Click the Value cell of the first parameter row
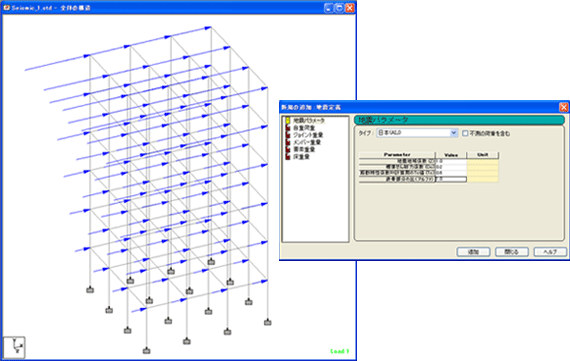 click(451, 161)
